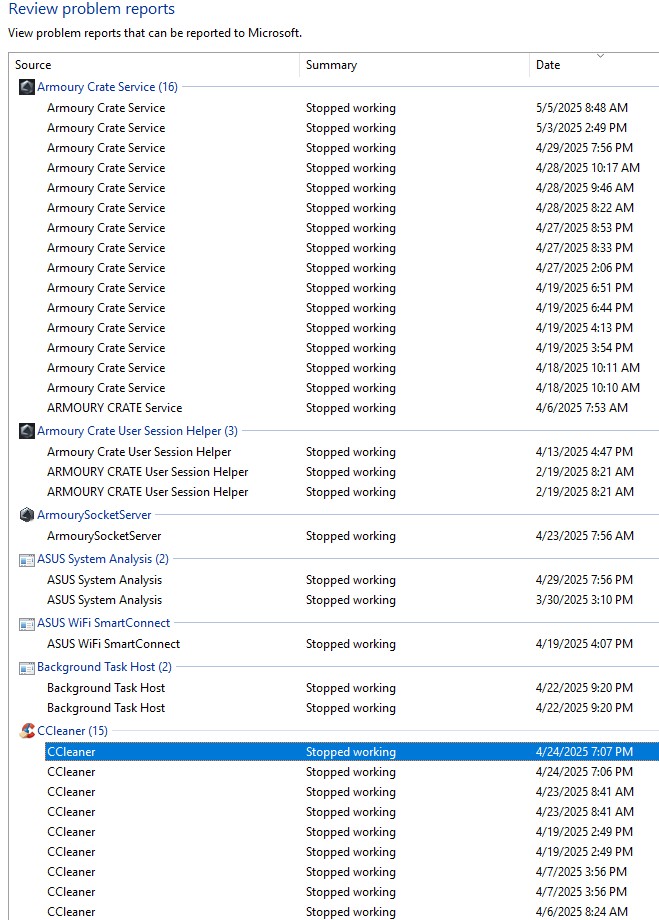Image resolution: width=659 pixels, height=920 pixels.
Task: Click the Armoury Crate Service group icon
Action: (26, 87)
